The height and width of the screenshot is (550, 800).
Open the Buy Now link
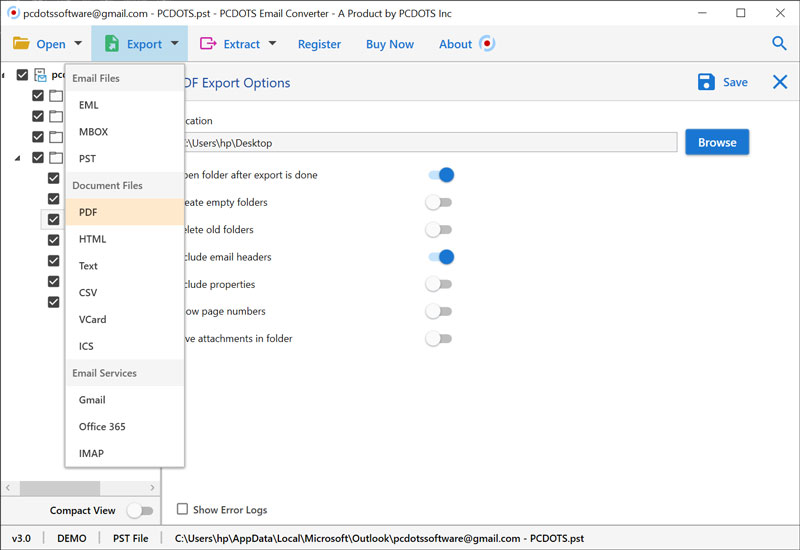390,44
